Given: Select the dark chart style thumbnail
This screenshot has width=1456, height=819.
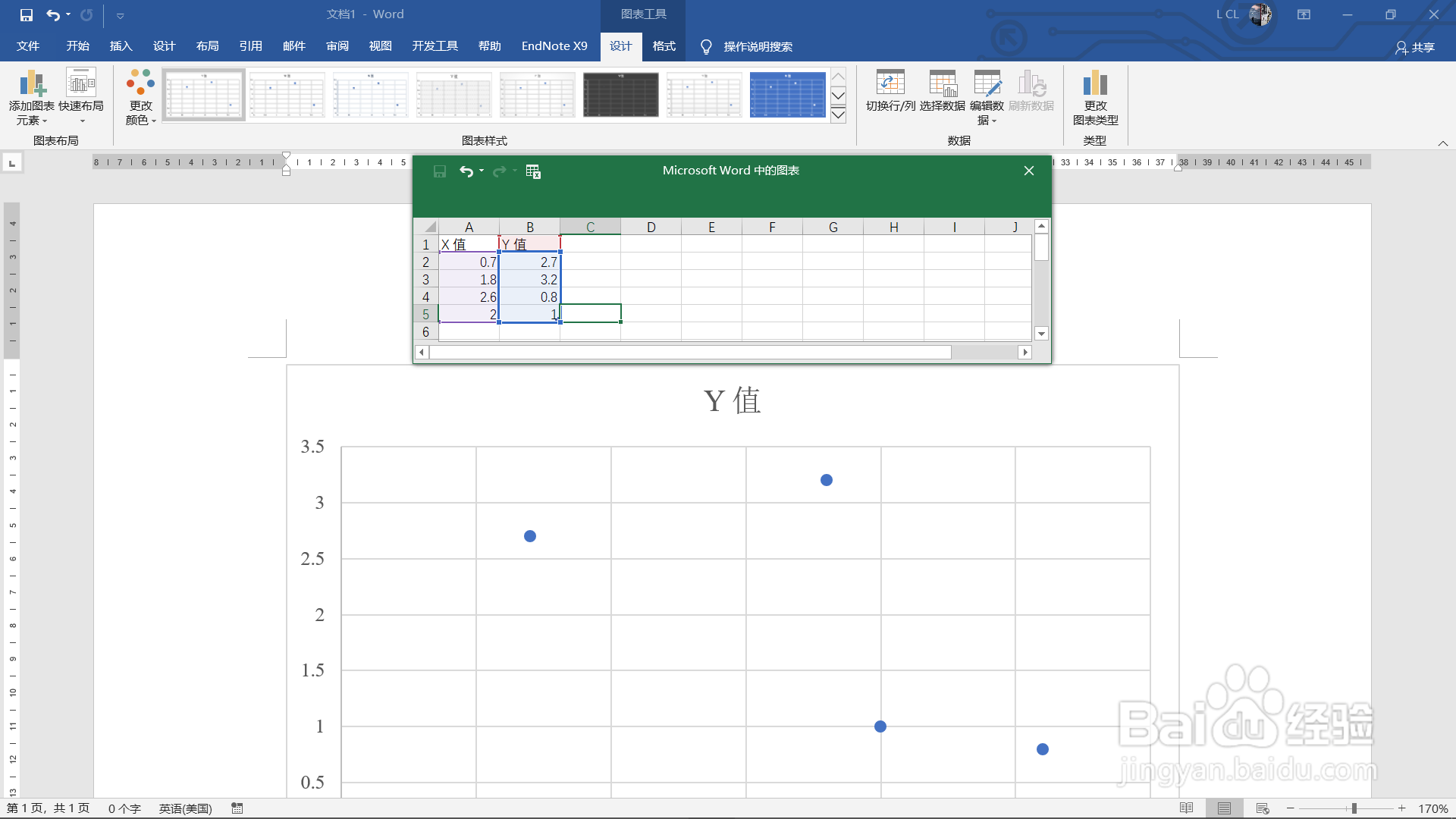Looking at the screenshot, I should pyautogui.click(x=620, y=95).
